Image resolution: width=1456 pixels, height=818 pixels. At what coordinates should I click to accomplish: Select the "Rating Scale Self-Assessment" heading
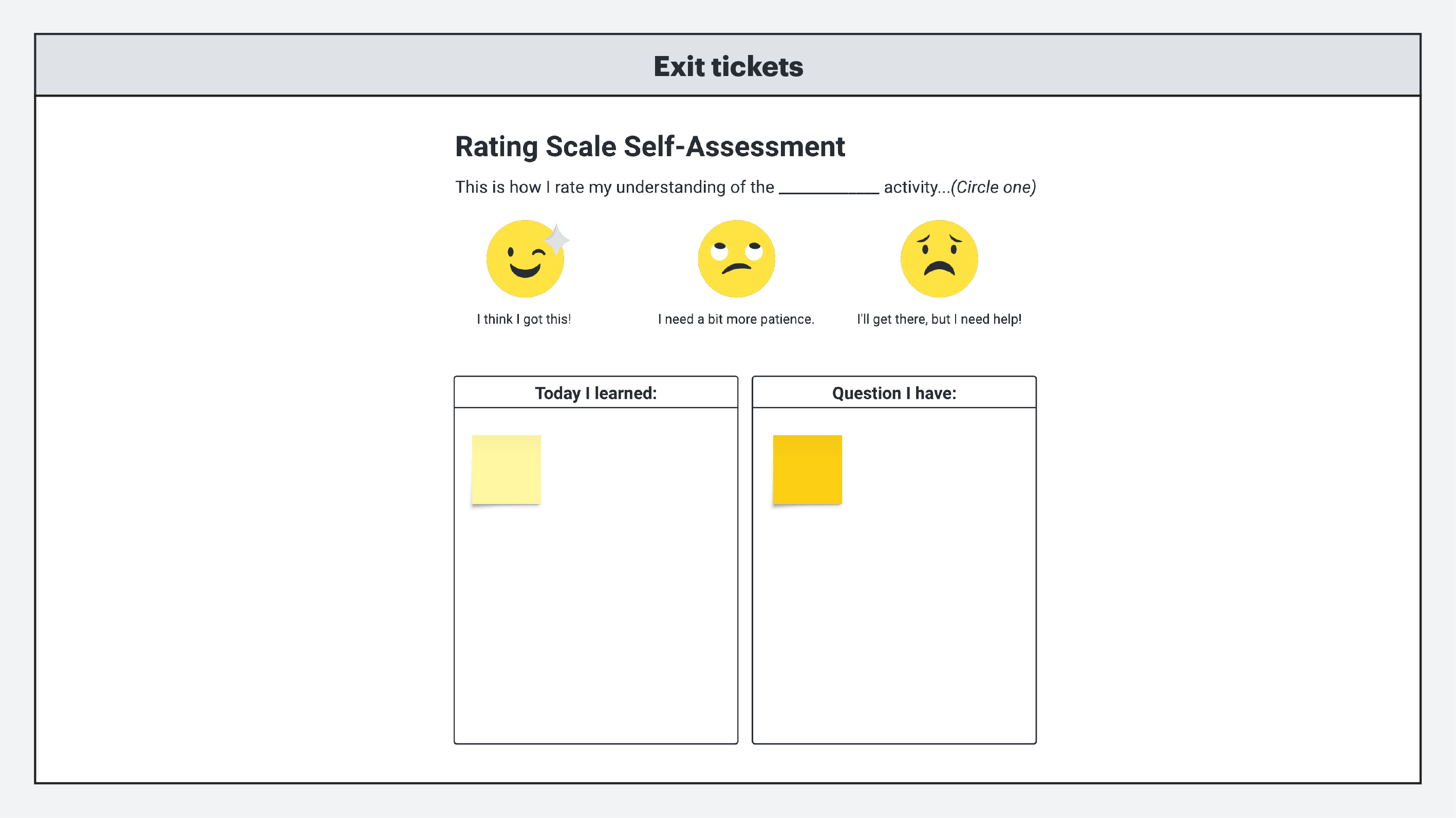coord(649,147)
